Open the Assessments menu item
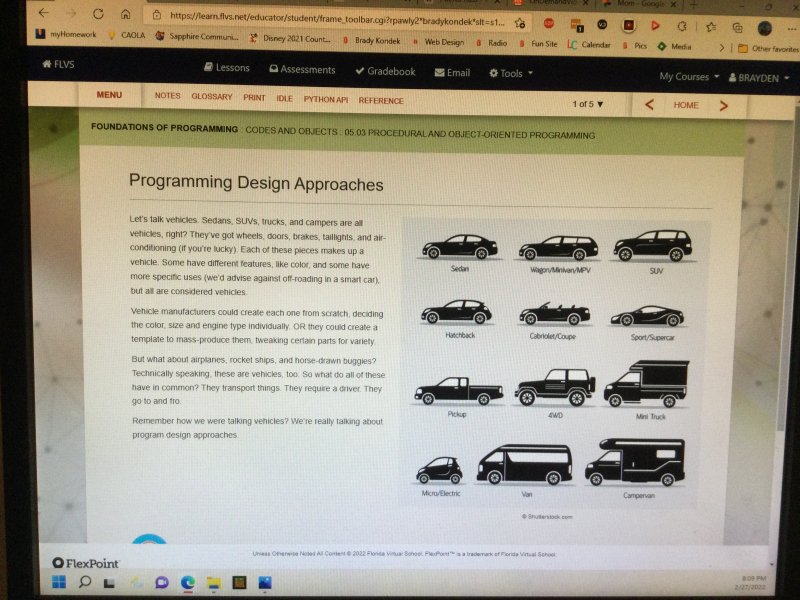The image size is (800, 600). [x=302, y=69]
